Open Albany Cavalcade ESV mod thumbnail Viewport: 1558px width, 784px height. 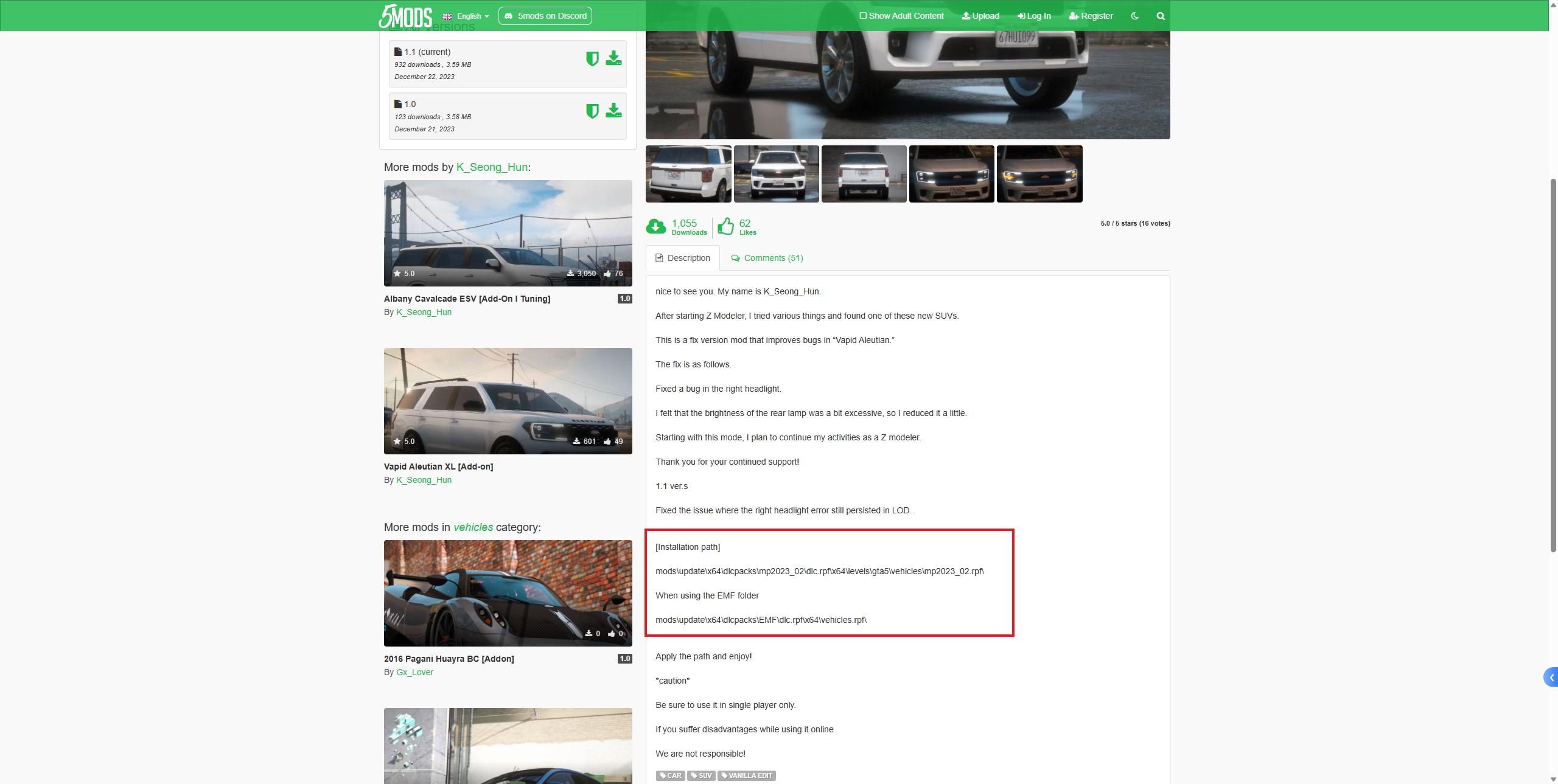508,233
